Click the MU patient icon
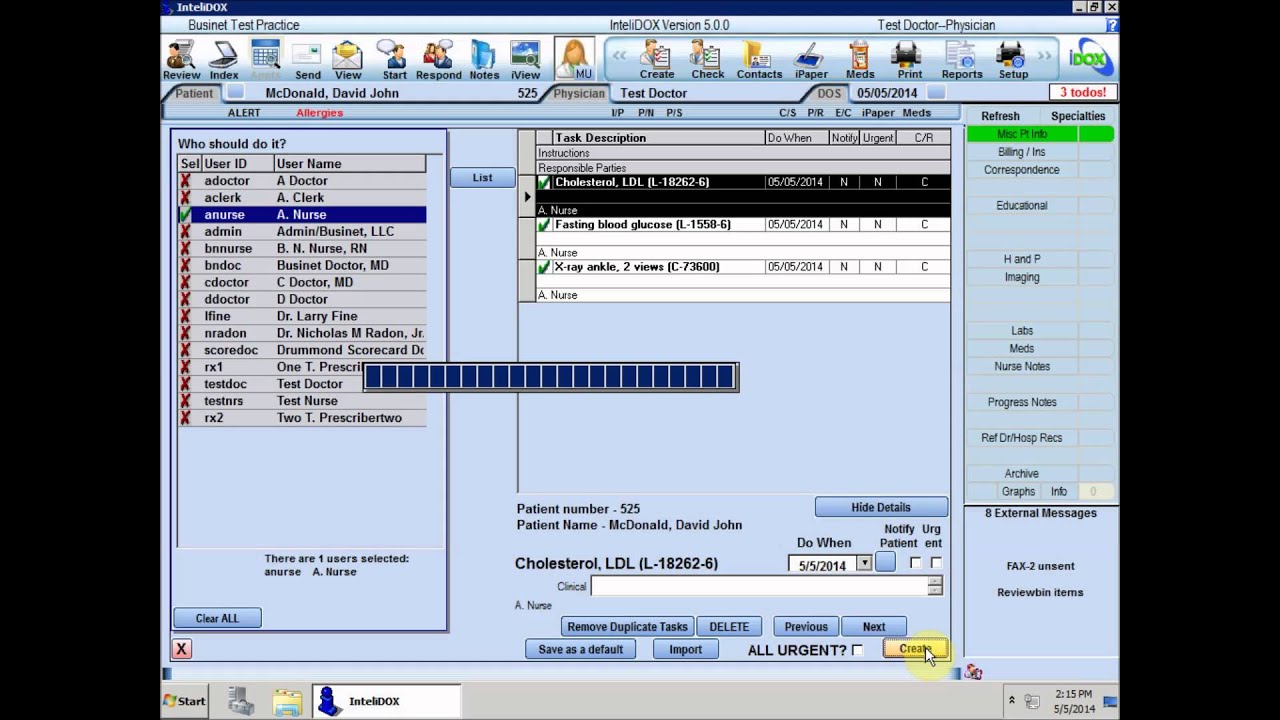 pyautogui.click(x=575, y=59)
